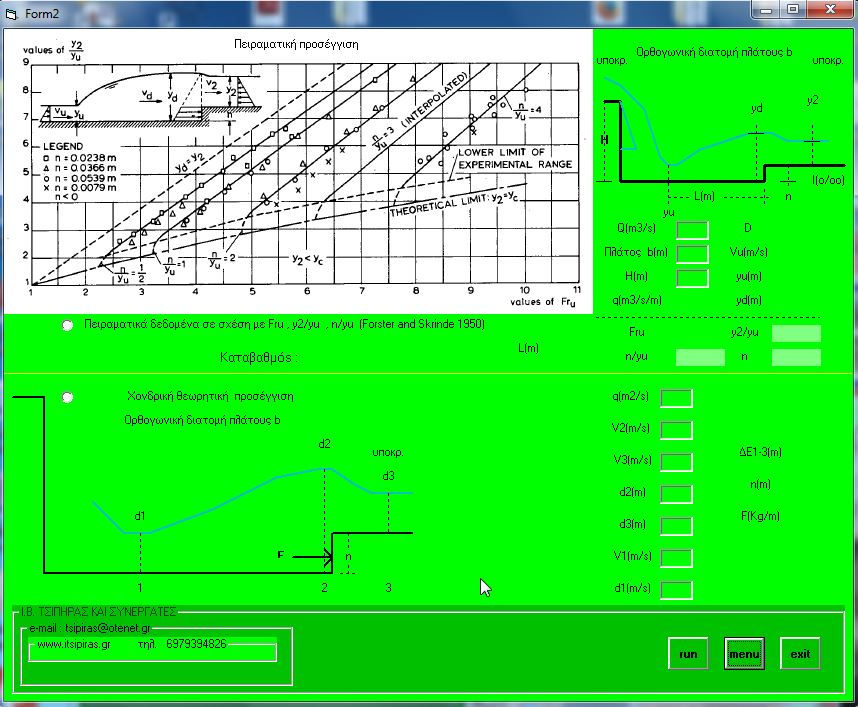Click the Vu(m/s) label

tap(749, 252)
